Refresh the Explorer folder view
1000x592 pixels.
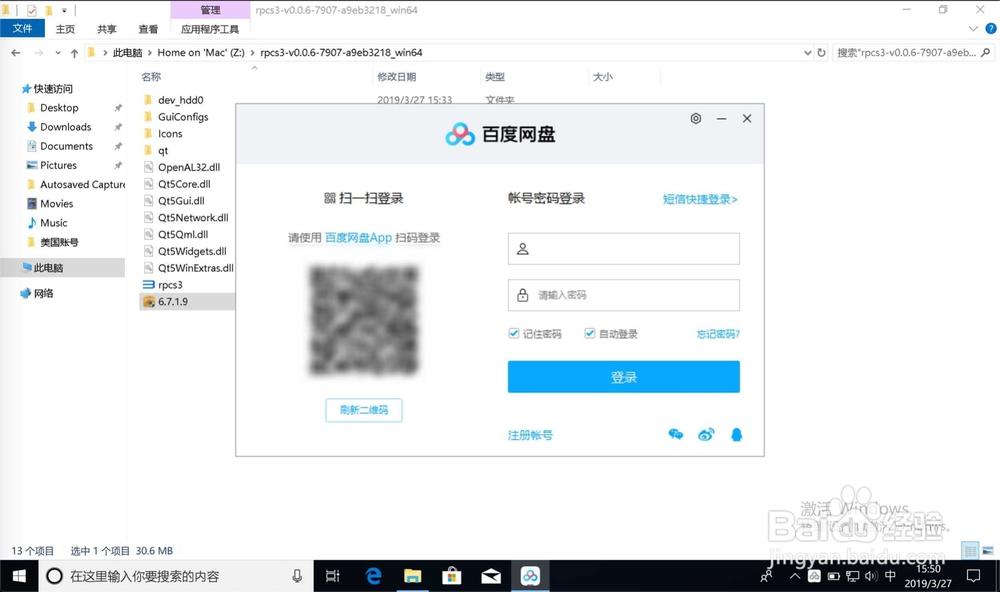point(821,53)
